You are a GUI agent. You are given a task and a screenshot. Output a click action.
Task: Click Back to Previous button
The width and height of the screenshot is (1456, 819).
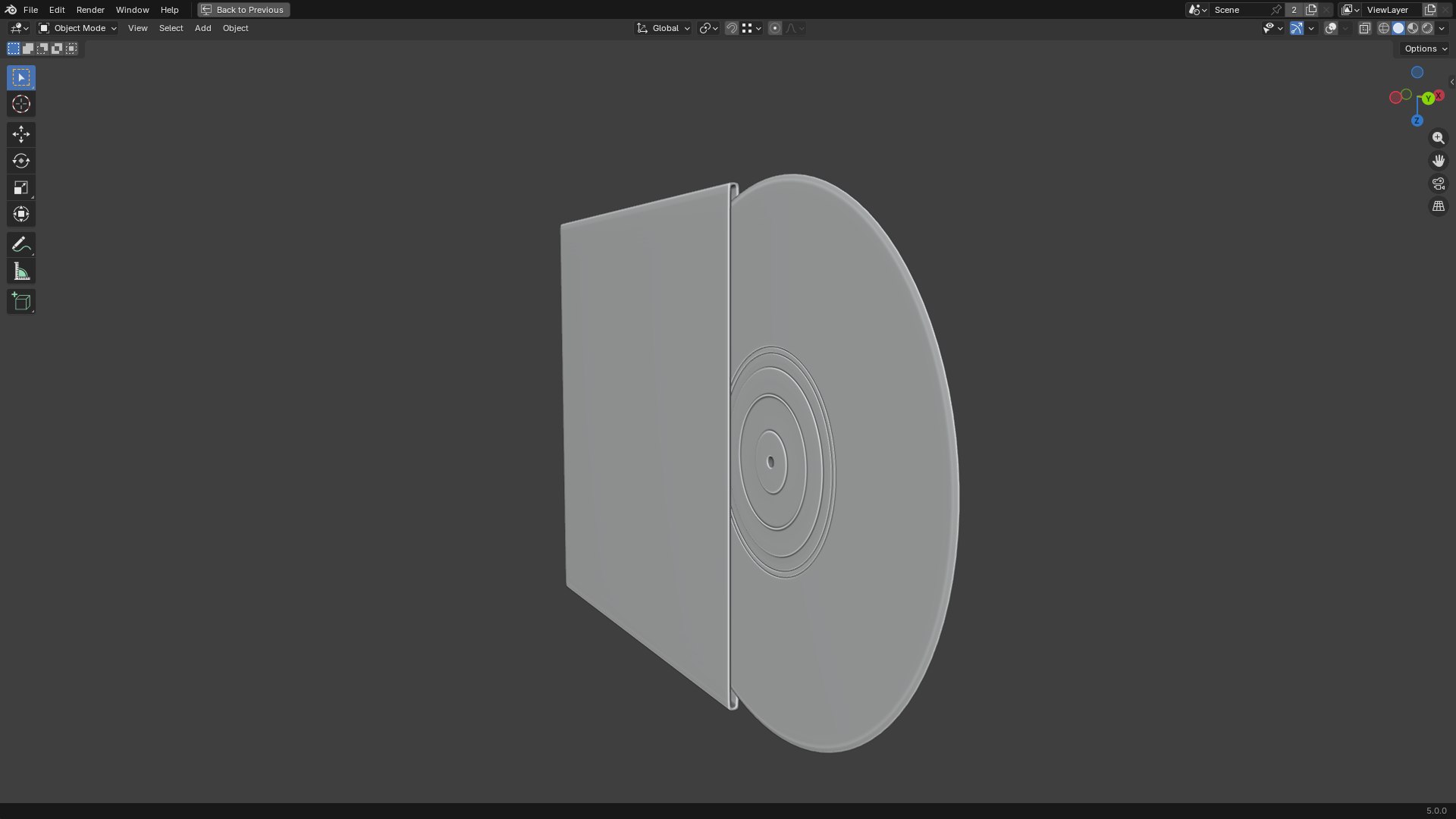pyautogui.click(x=243, y=10)
